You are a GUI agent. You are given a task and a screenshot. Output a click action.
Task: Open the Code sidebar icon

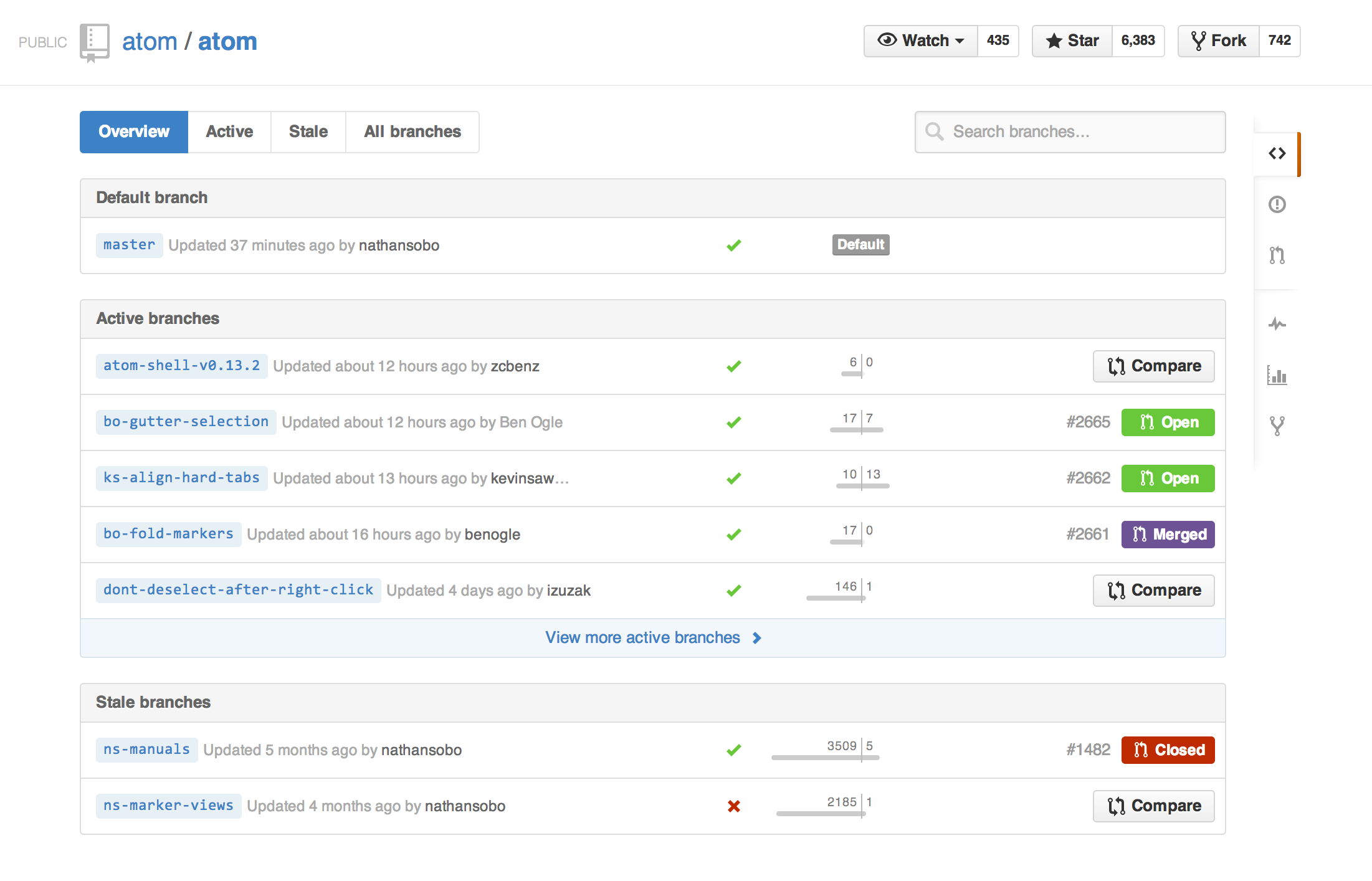click(x=1277, y=153)
